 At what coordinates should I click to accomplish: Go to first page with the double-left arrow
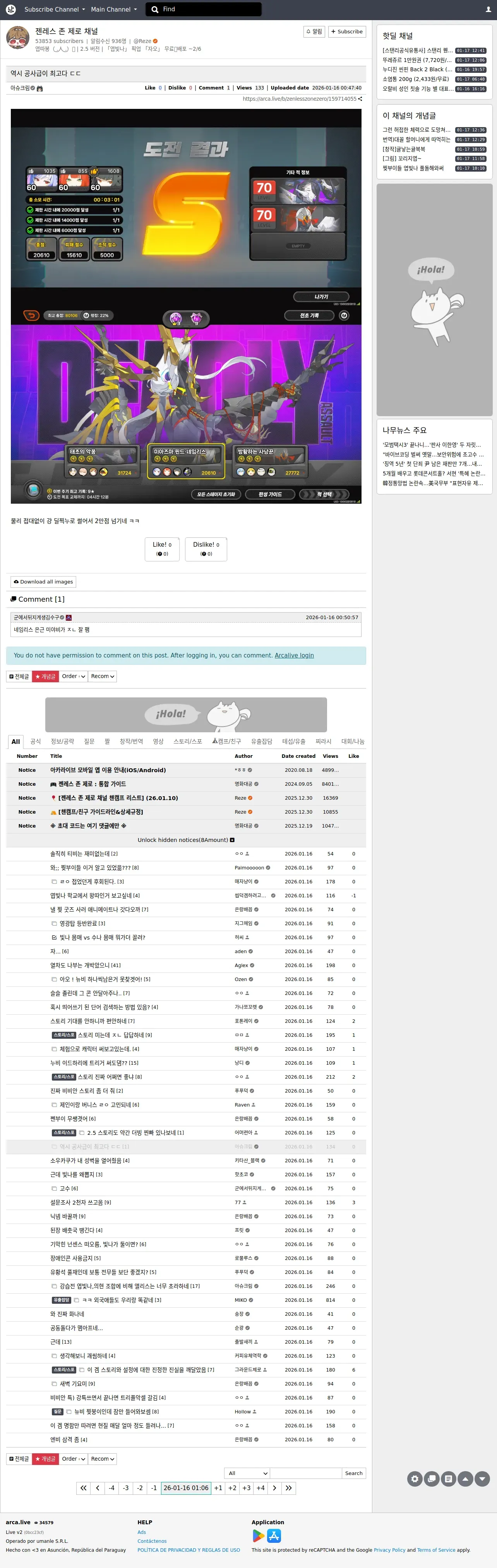[83, 1488]
